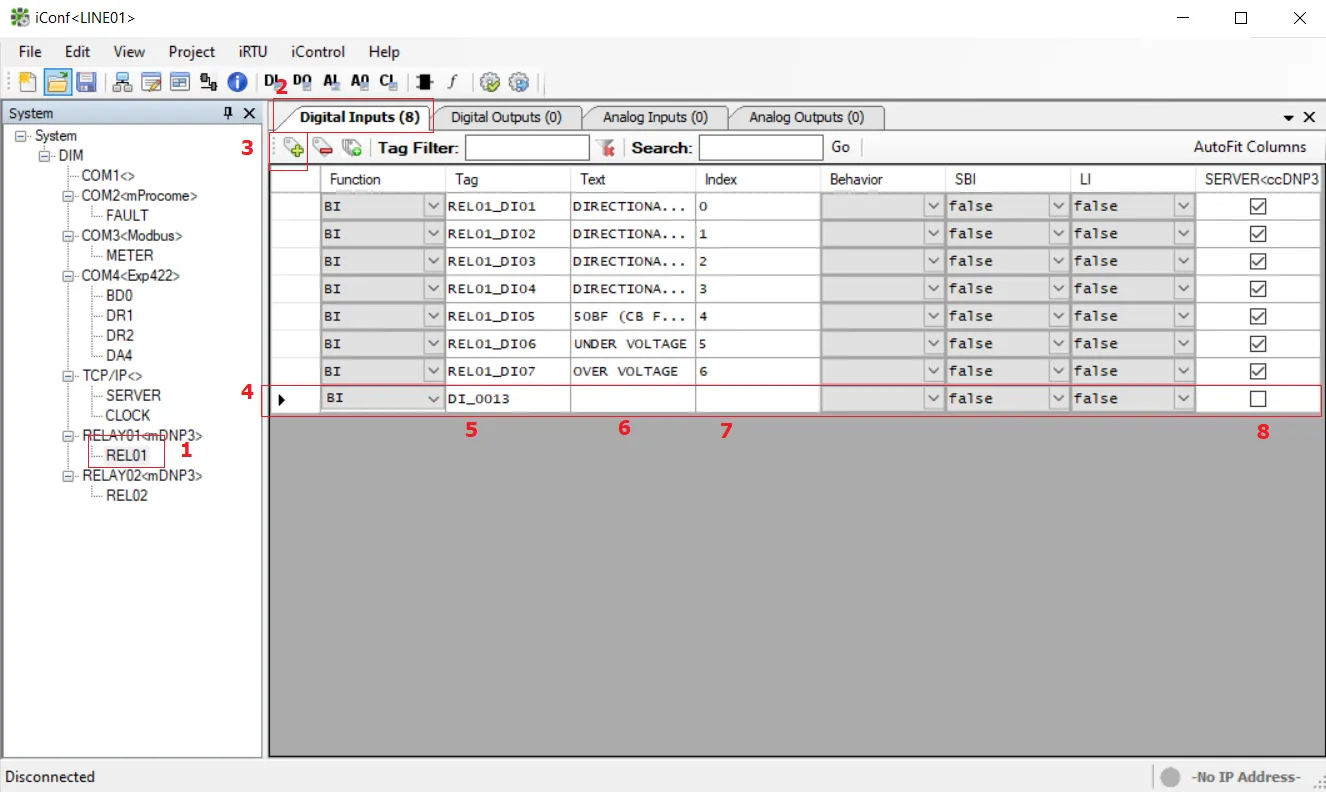Uncheck the SERVER checkbox for REL01_DI03
1326x792 pixels.
[1258, 261]
